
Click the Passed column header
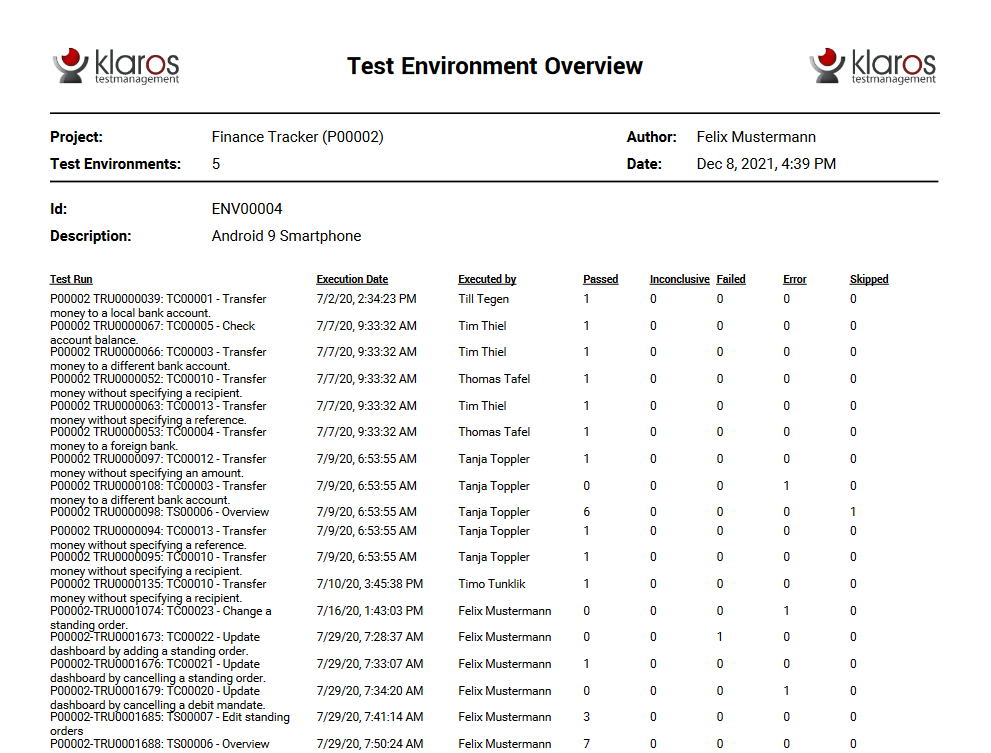(x=600, y=280)
